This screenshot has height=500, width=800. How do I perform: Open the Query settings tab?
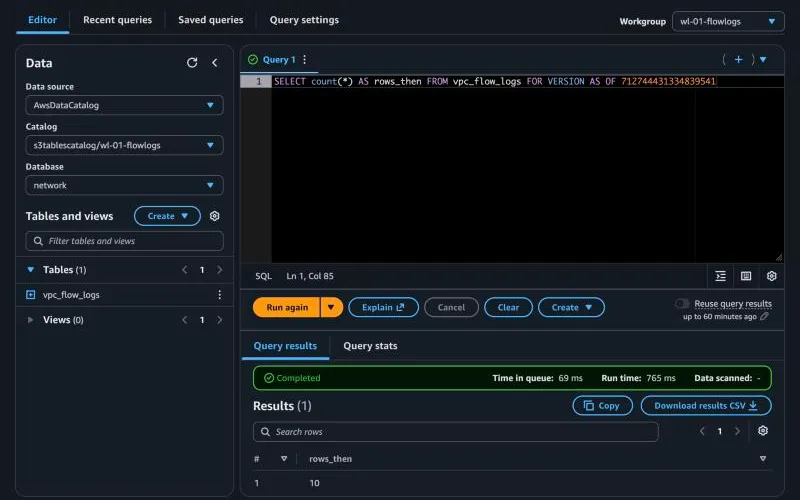(x=304, y=20)
